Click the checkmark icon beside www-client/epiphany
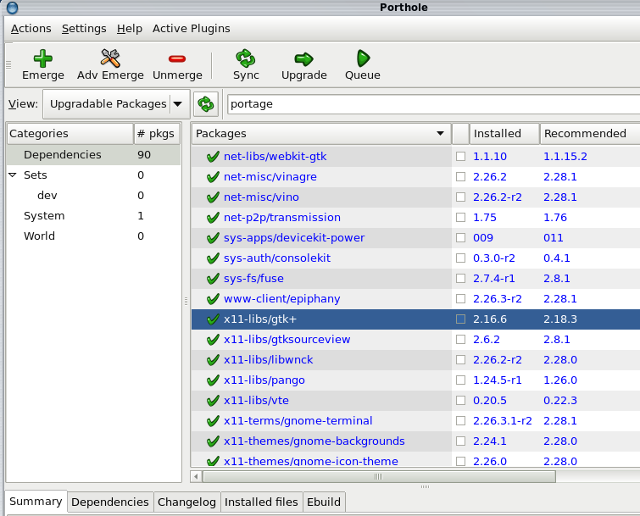640x516 pixels. point(213,299)
